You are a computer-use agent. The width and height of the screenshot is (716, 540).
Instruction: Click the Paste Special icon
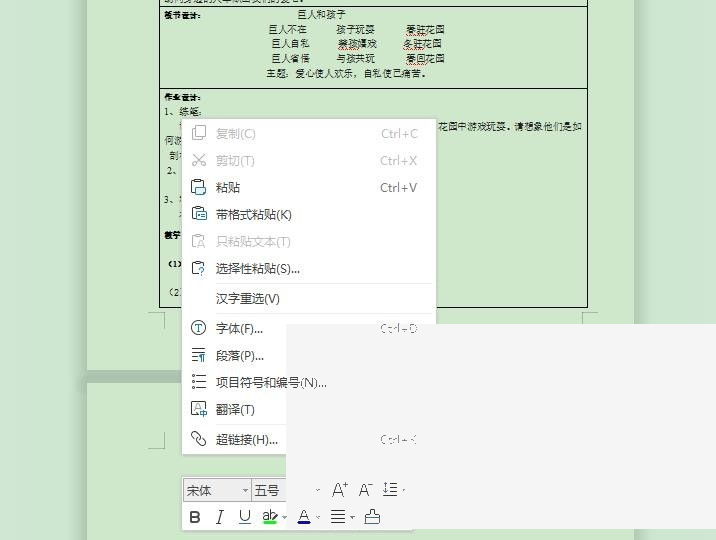(199, 268)
